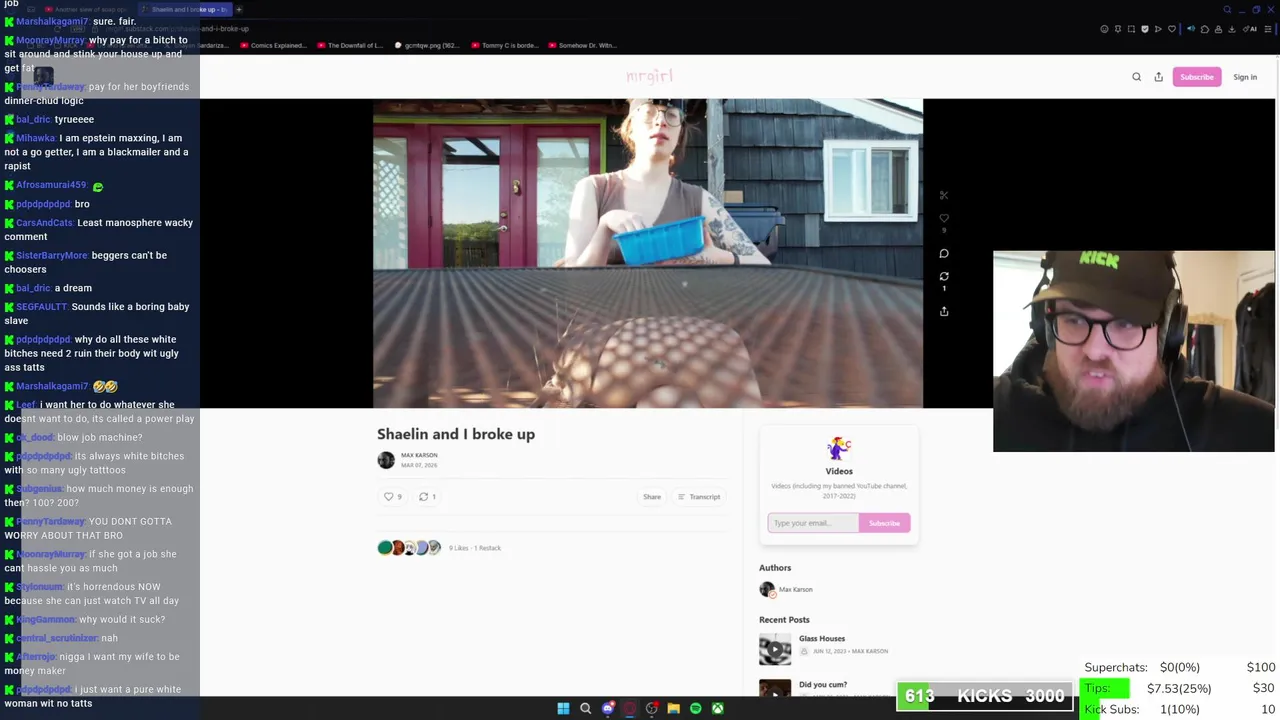Open 'Did you cum?' recent post
The height and width of the screenshot is (720, 1280).
tap(823, 685)
